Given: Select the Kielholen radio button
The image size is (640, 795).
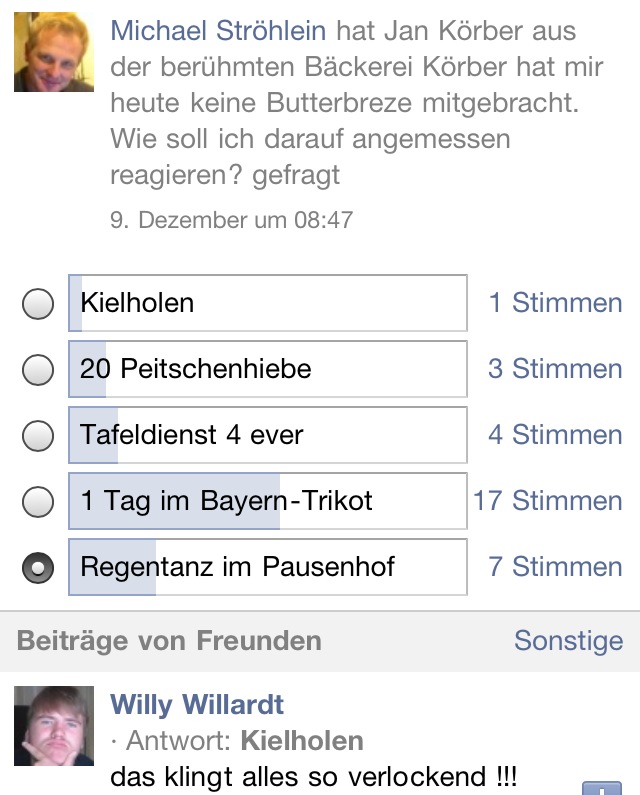Looking at the screenshot, I should point(38,303).
